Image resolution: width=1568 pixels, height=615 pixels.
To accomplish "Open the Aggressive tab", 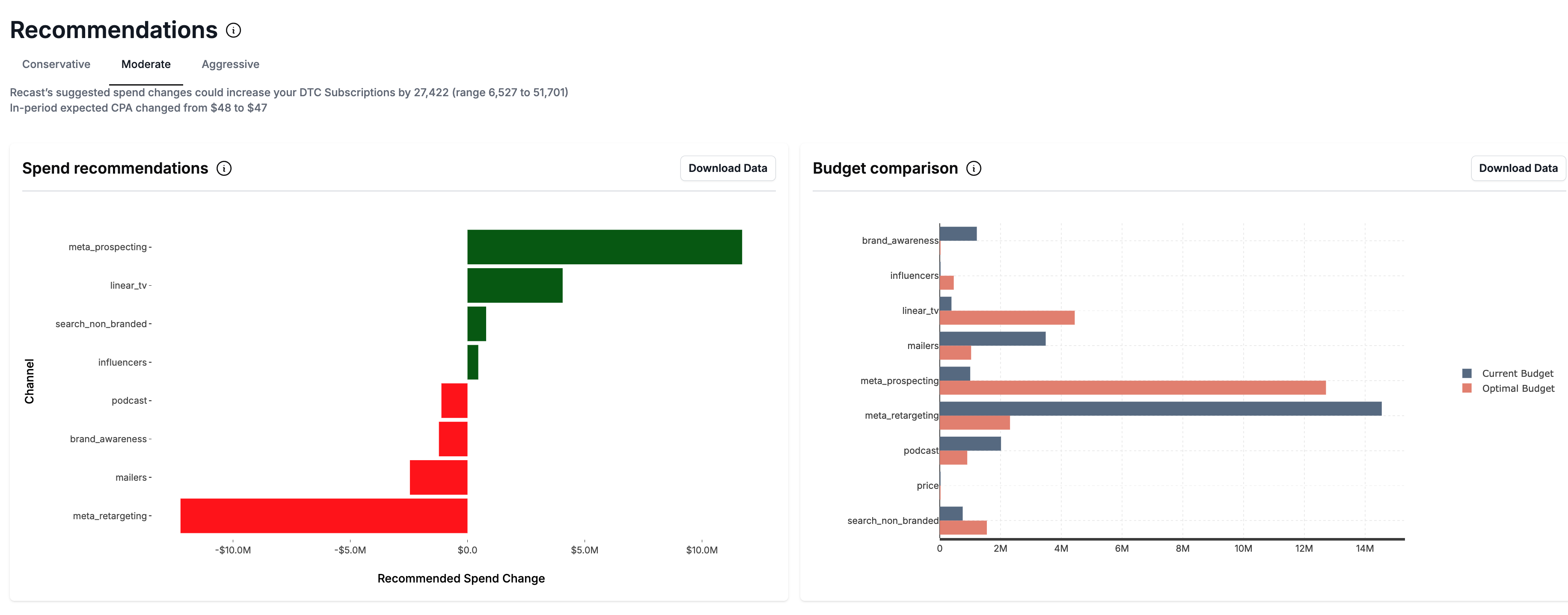I will (230, 65).
